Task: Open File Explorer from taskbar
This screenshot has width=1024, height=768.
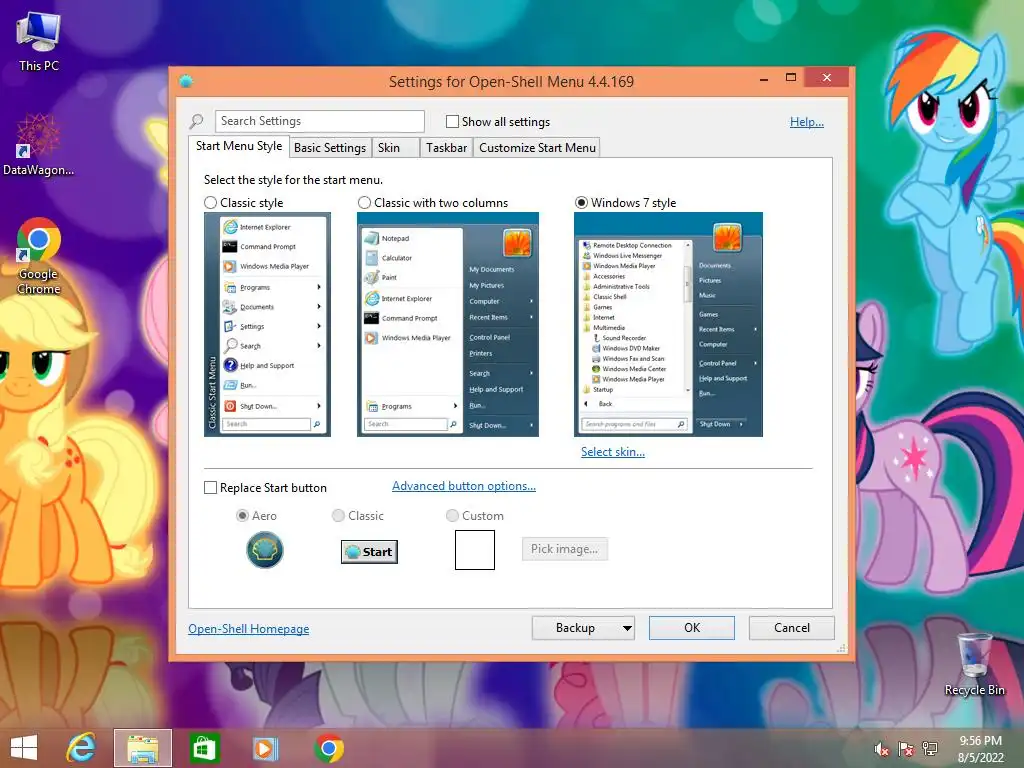Action: click(x=143, y=748)
